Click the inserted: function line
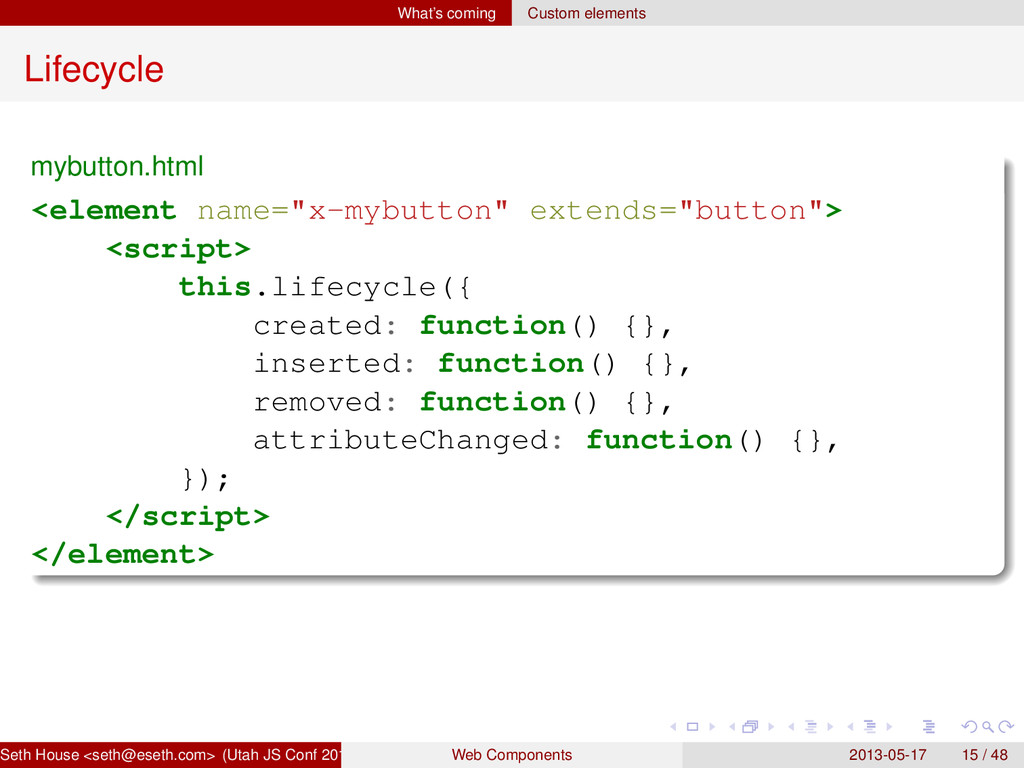The image size is (1024, 768). [472, 364]
